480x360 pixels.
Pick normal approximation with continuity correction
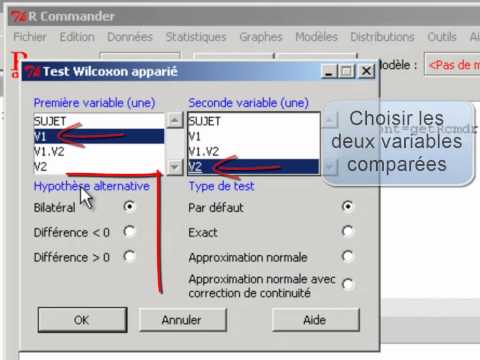347,284
